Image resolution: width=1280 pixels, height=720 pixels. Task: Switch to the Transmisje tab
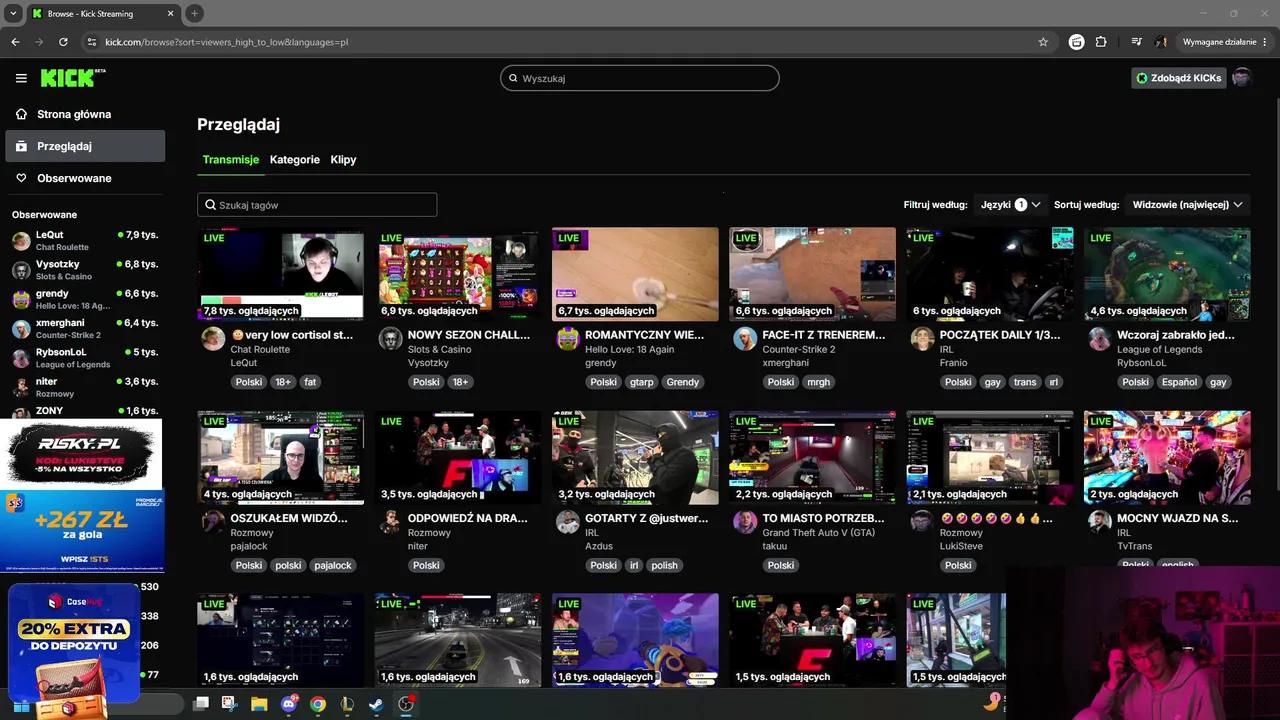231,160
